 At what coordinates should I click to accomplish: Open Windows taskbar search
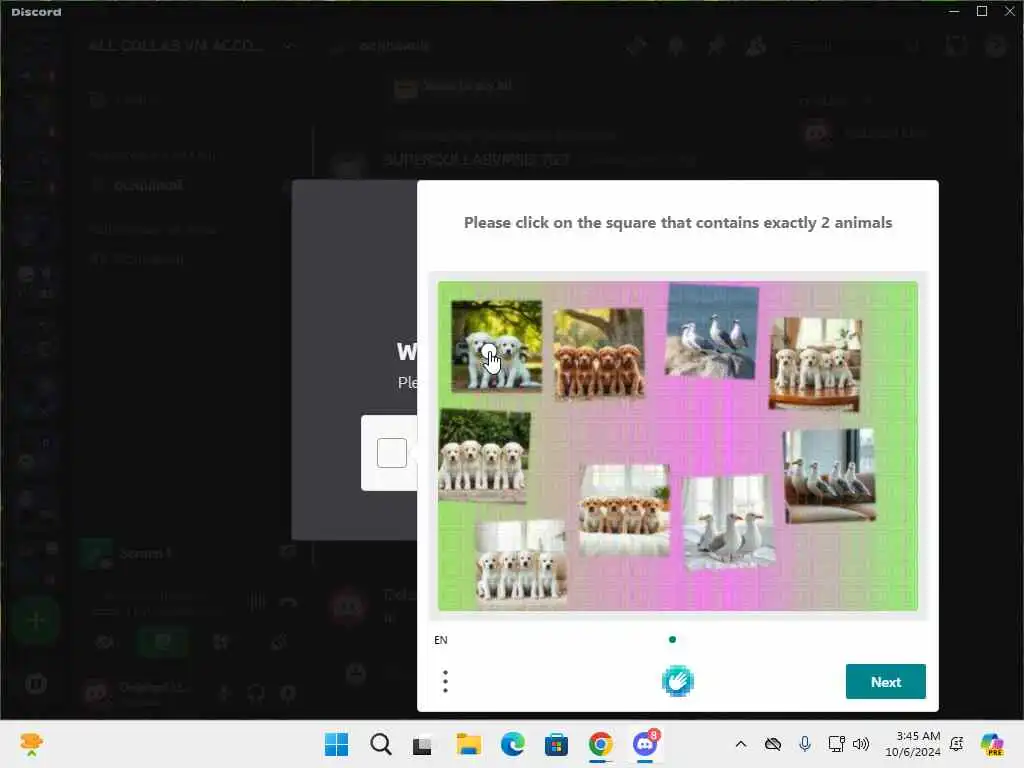tap(381, 744)
